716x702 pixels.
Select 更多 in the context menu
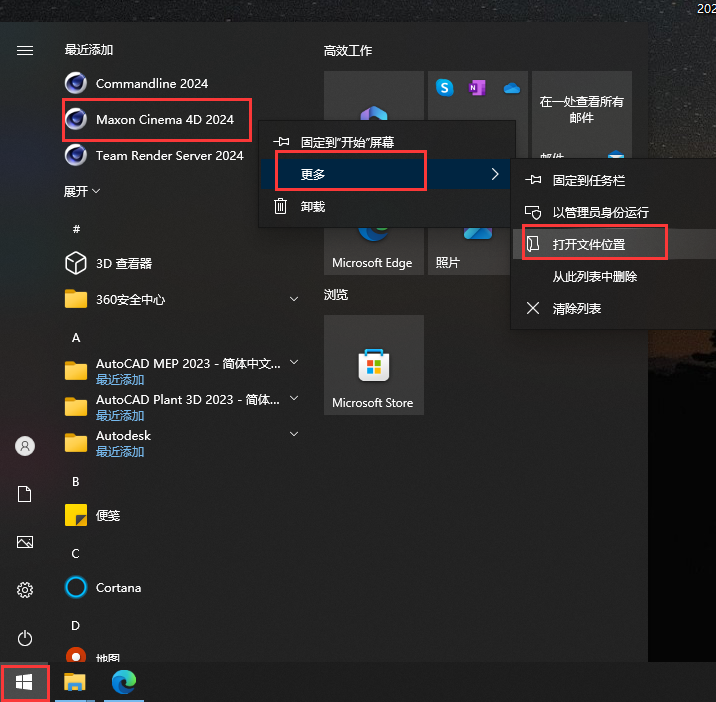coord(385,174)
